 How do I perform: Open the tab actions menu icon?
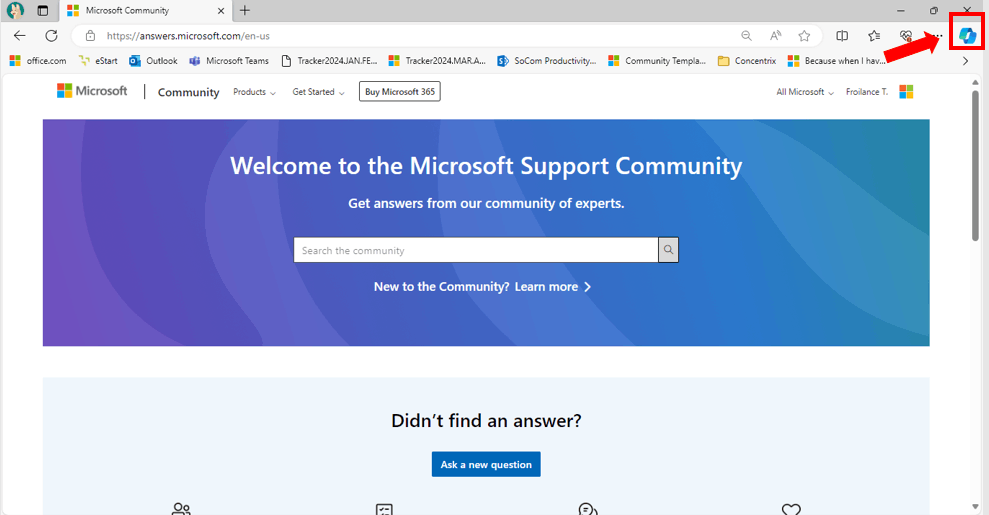tap(43, 10)
